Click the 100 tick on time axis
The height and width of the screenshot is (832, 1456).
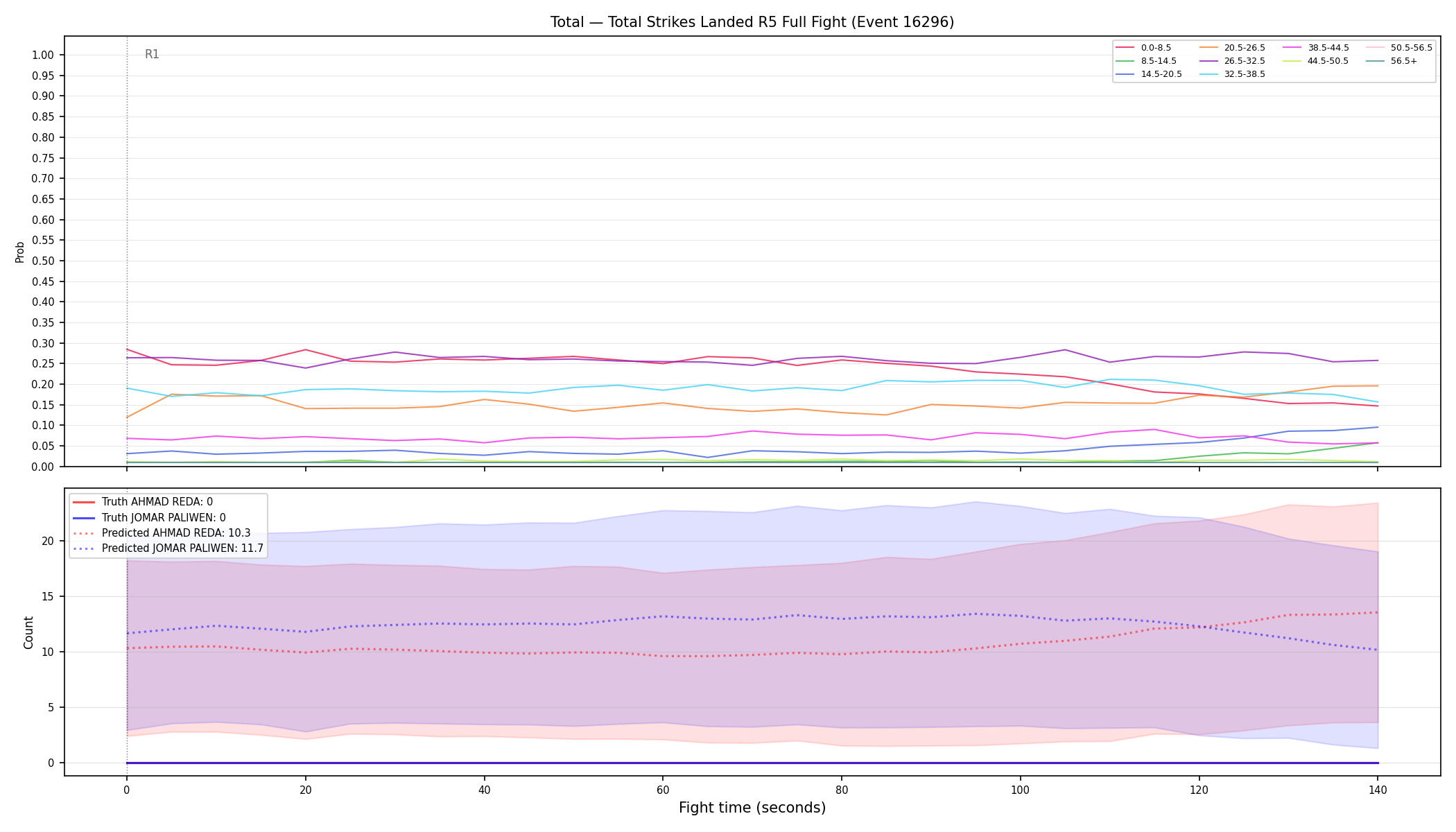(1020, 790)
